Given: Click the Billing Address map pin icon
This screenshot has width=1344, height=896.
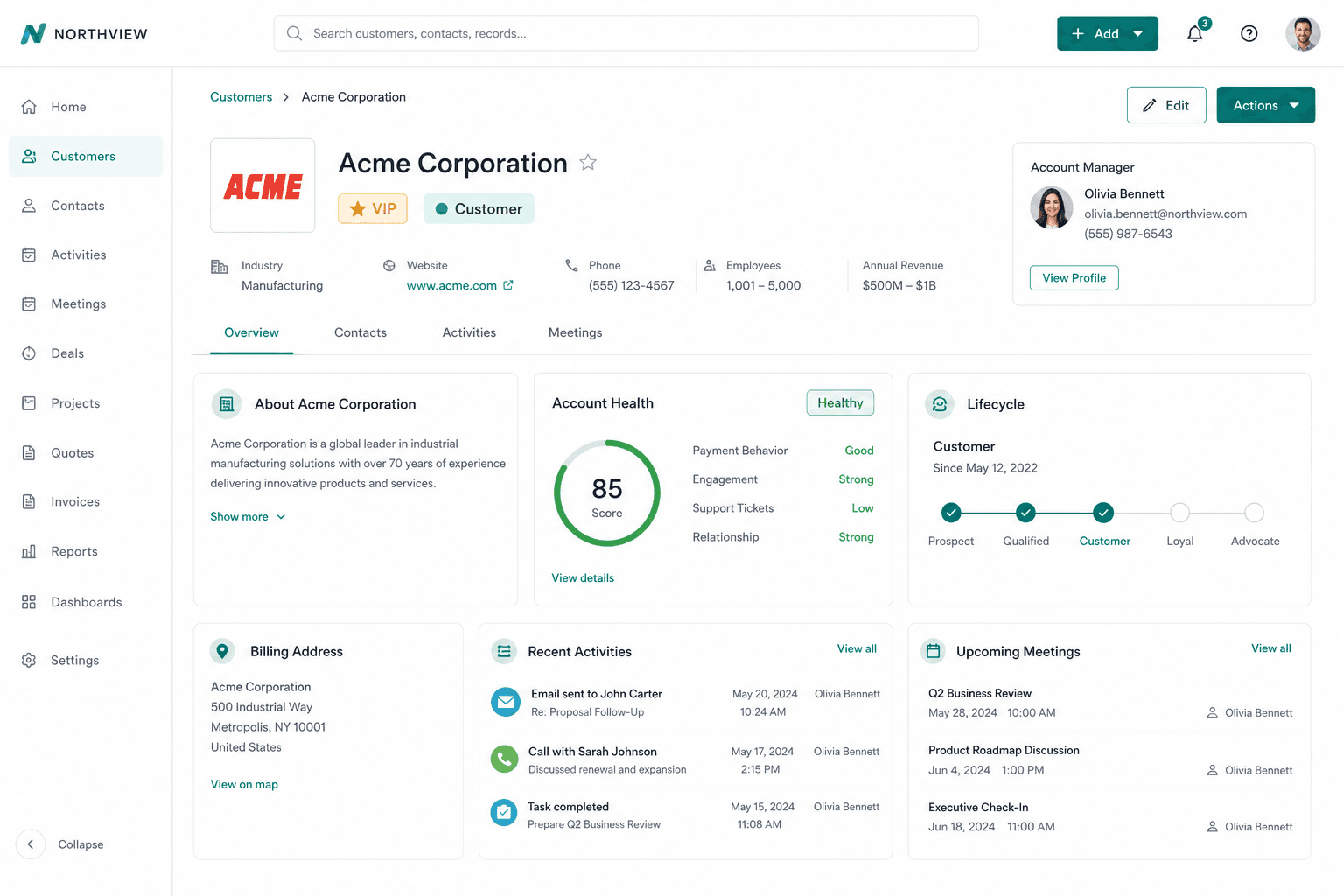Looking at the screenshot, I should pos(222,651).
